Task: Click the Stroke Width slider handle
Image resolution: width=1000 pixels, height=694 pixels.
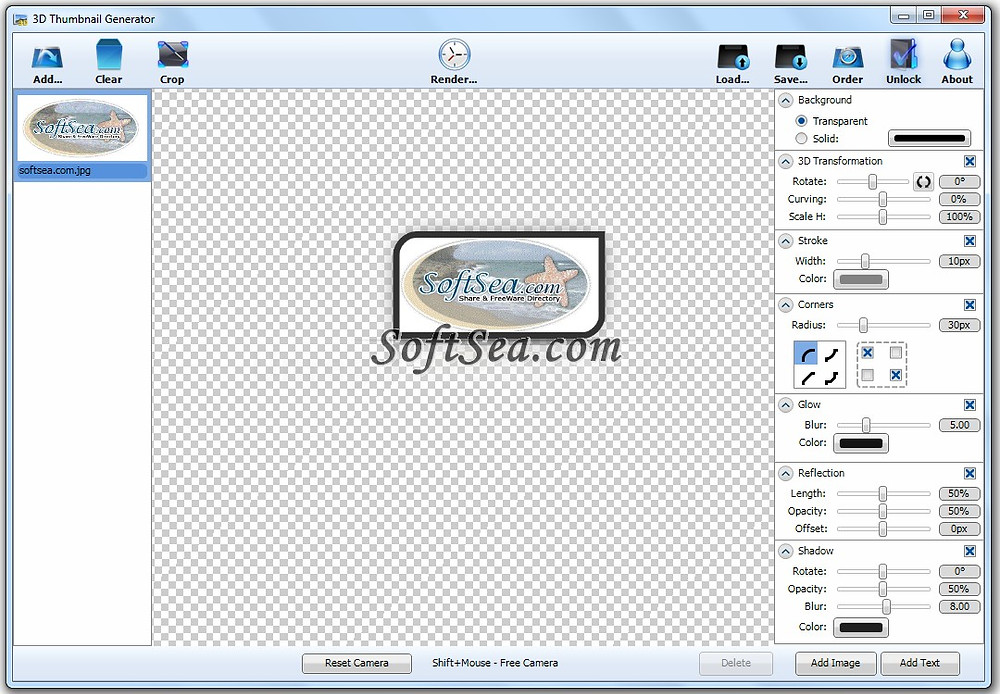Action: click(x=865, y=261)
